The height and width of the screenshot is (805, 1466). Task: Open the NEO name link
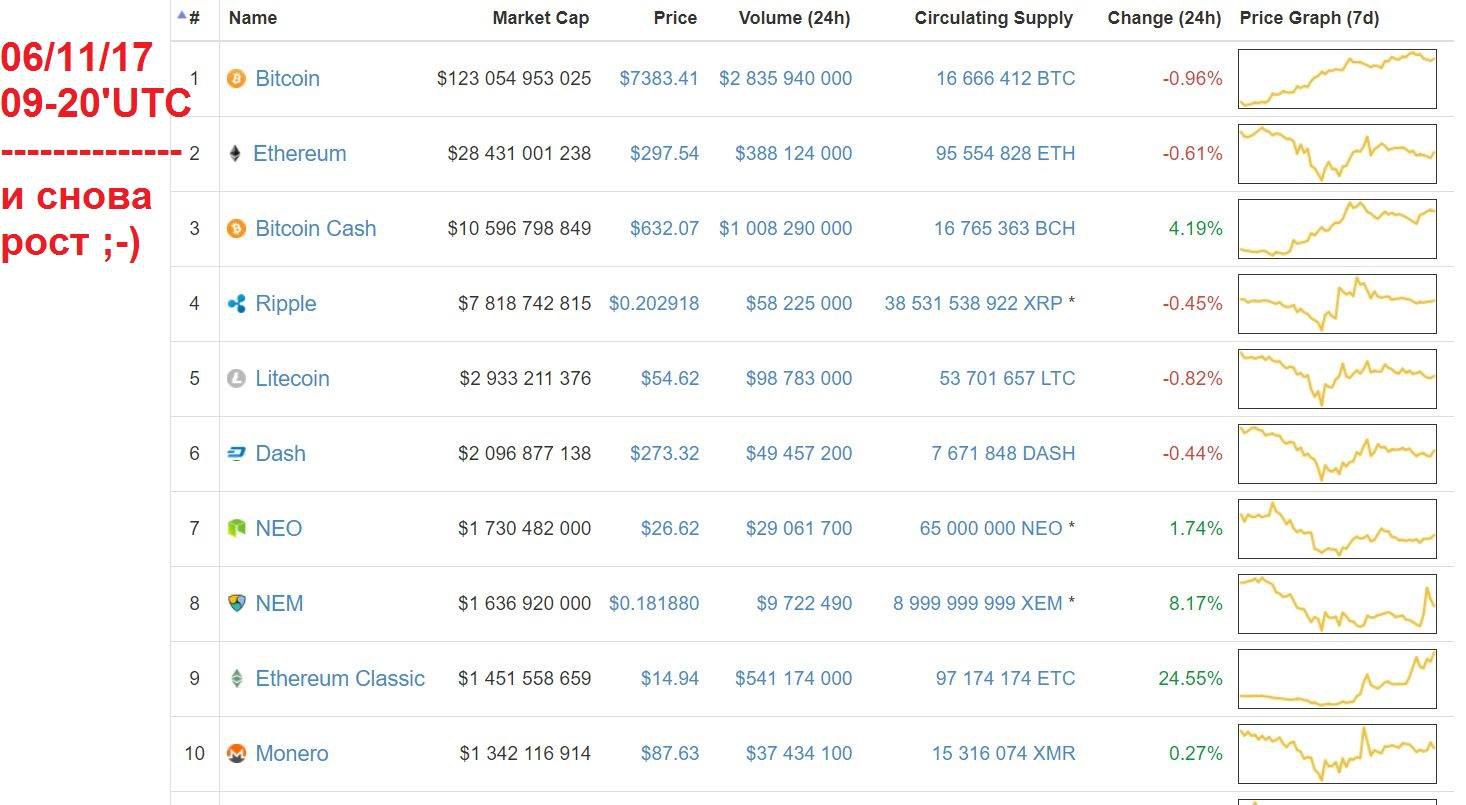[x=279, y=528]
